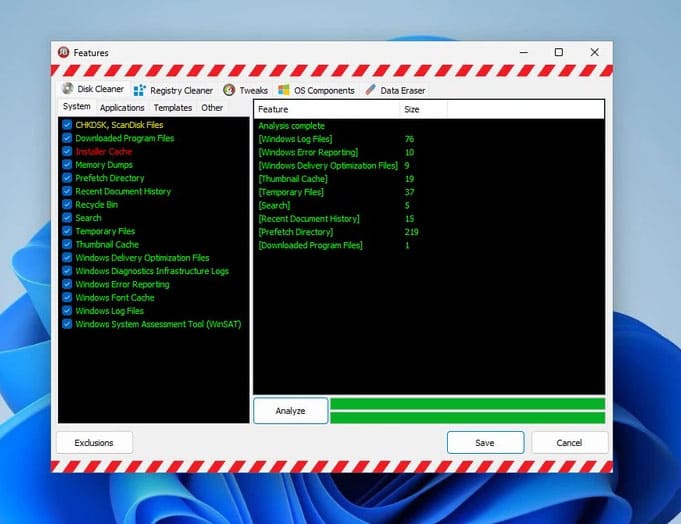Go to the OS Components tab

click(x=316, y=90)
